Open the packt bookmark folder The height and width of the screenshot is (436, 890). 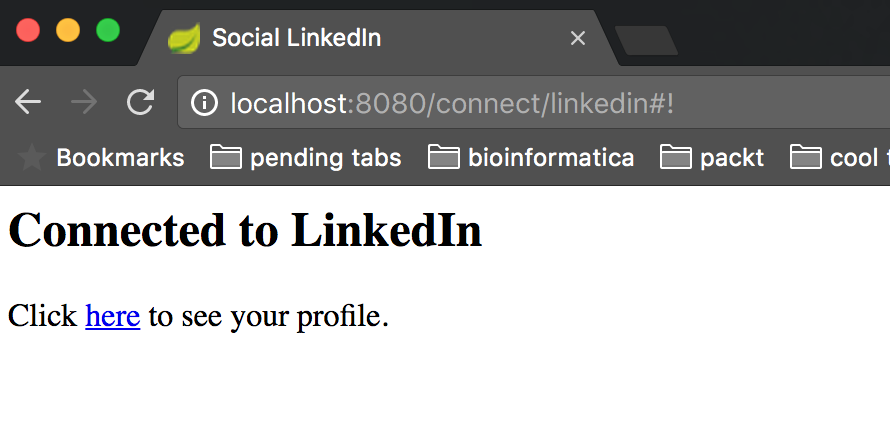[x=712, y=157]
